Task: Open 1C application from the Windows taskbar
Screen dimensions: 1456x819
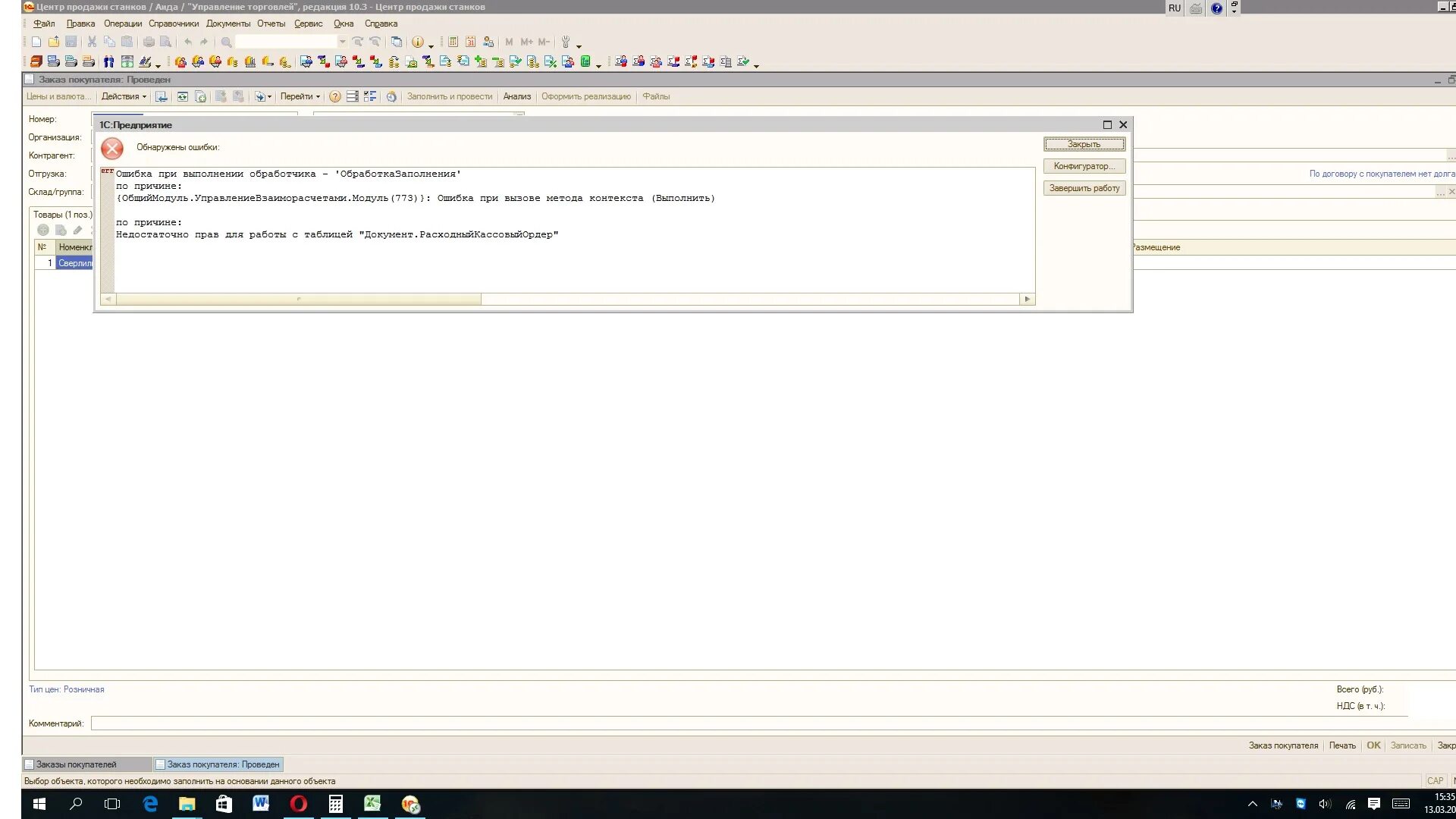Action: click(409, 804)
